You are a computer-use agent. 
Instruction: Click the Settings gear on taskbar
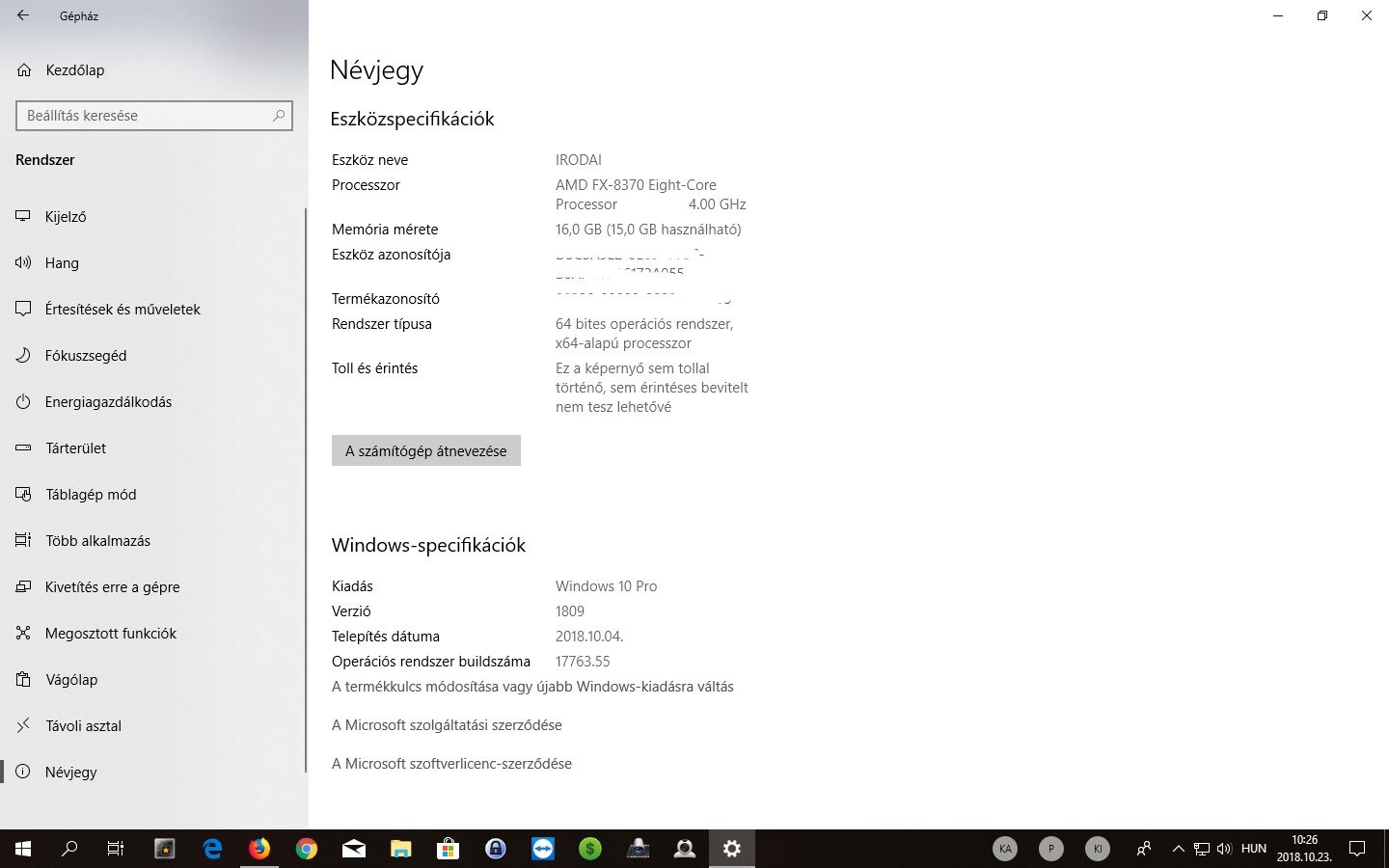[732, 849]
